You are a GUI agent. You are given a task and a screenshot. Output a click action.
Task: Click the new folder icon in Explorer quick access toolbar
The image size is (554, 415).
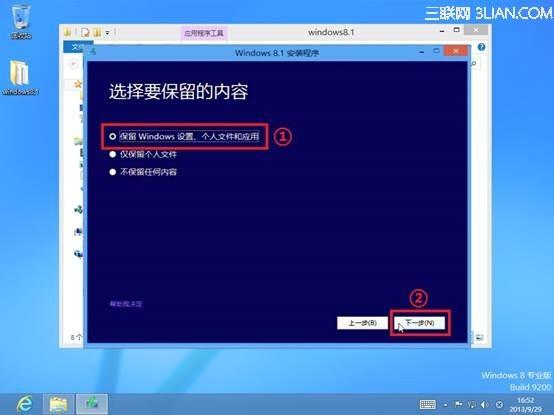[97, 32]
